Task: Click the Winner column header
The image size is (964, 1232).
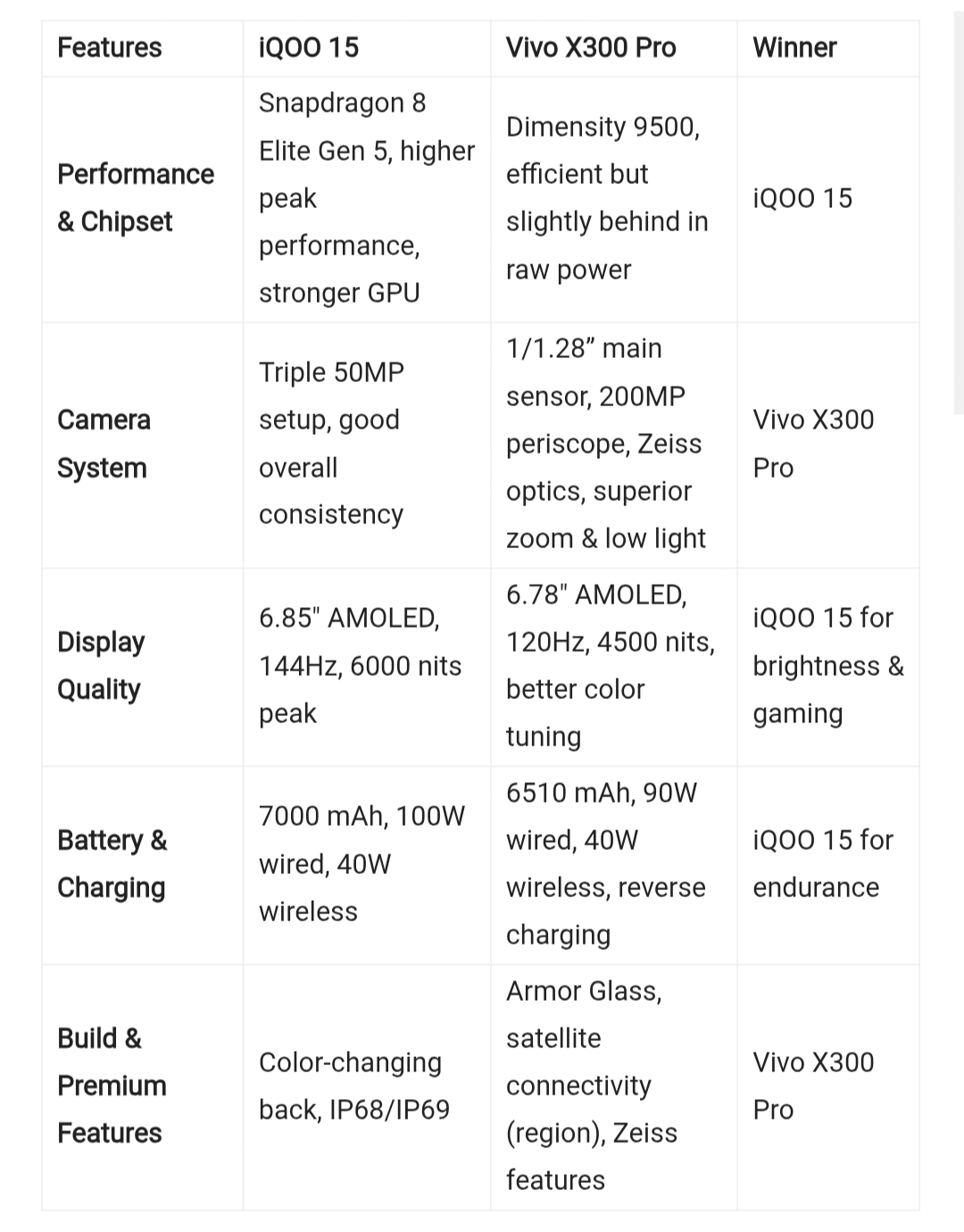Action: point(794,47)
